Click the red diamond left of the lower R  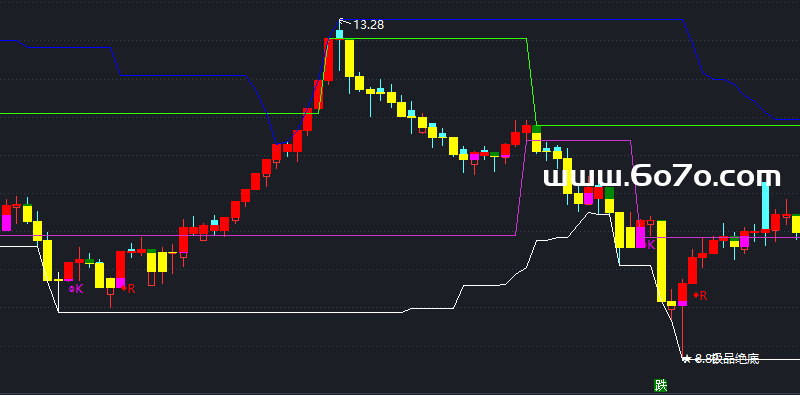(695, 295)
